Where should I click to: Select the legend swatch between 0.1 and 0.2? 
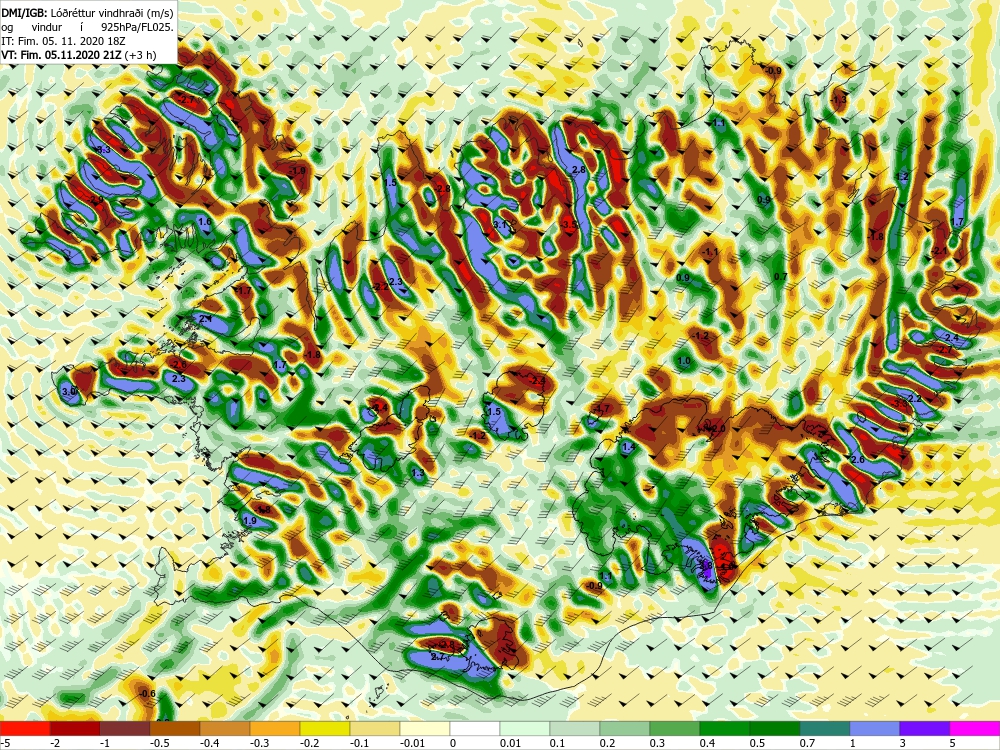pyautogui.click(x=575, y=728)
